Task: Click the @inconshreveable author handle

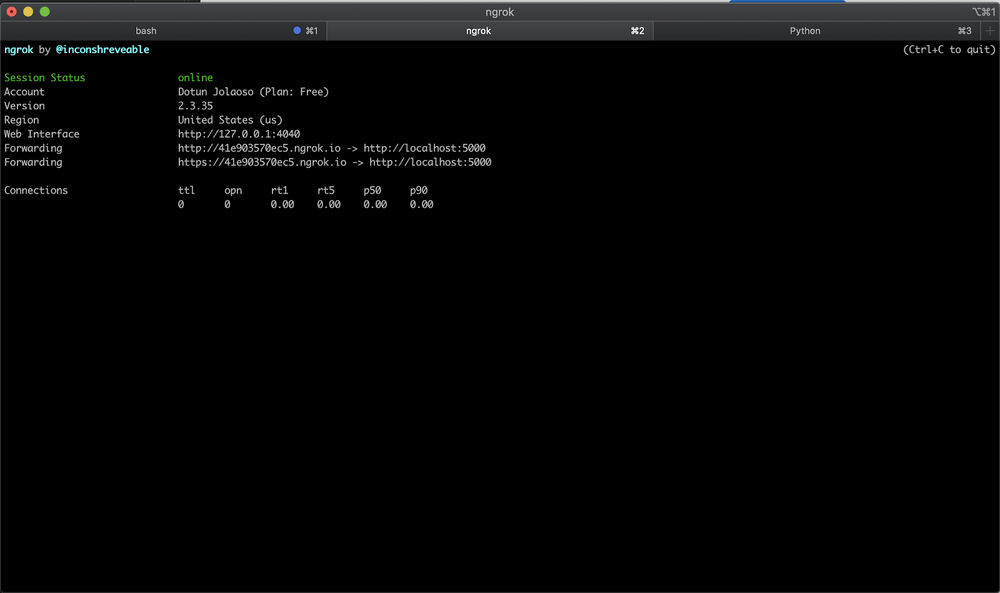Action: pos(102,50)
